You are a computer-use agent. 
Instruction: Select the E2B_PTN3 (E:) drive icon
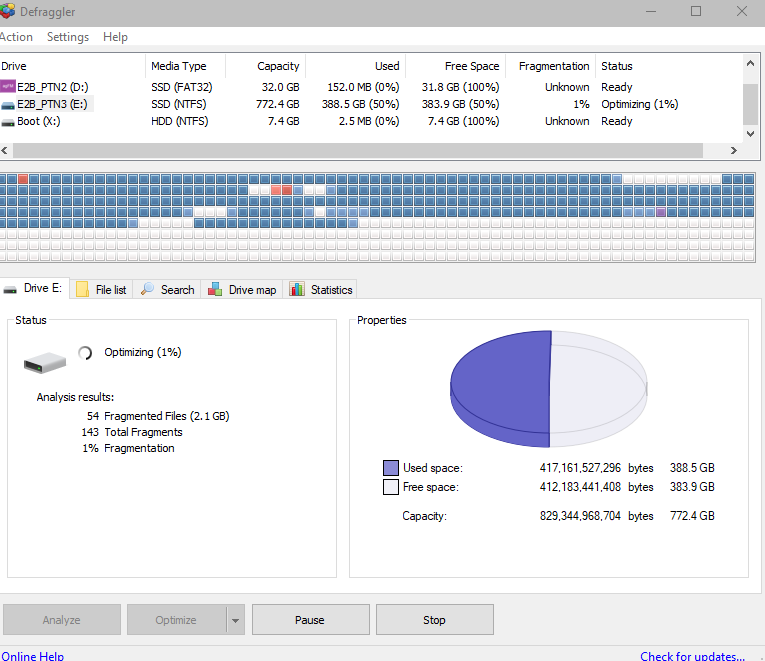click(x=8, y=104)
